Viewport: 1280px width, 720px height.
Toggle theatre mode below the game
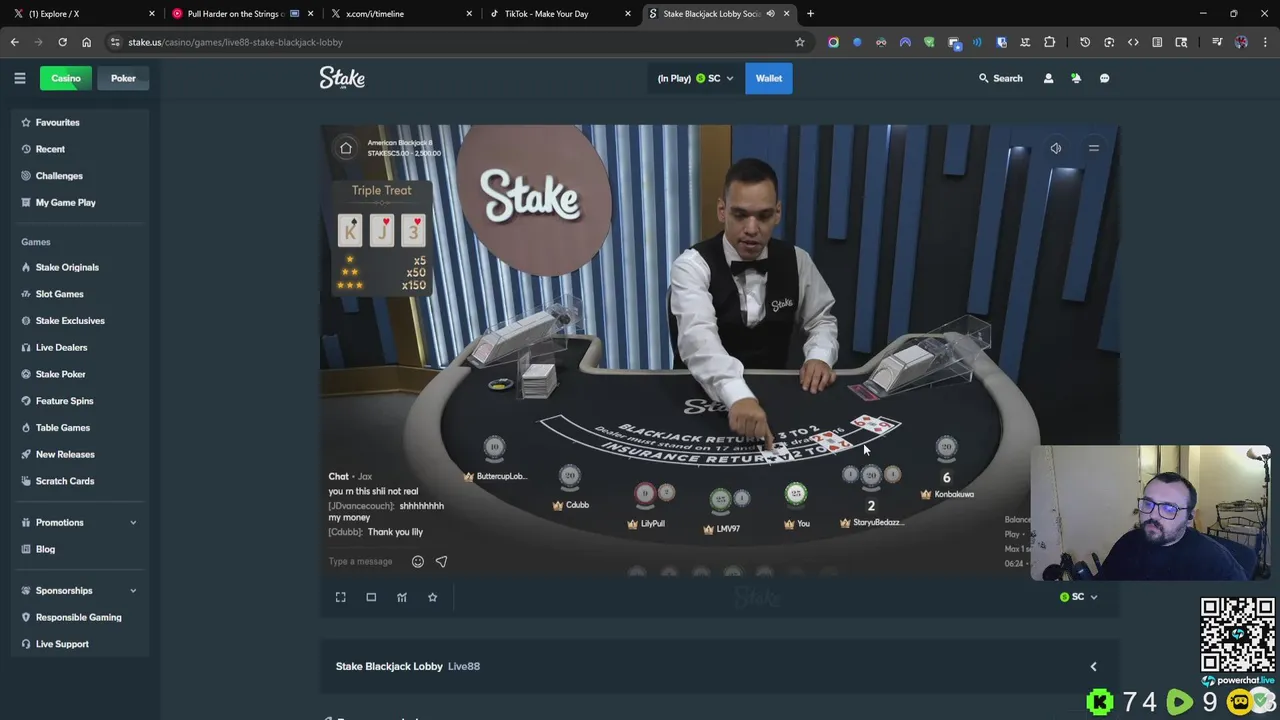(x=371, y=597)
